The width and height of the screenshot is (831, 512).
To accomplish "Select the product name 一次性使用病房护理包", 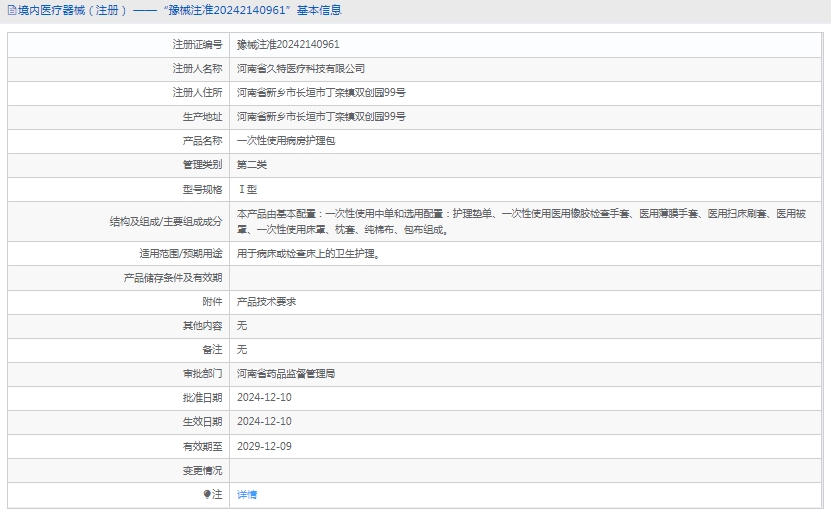I will tap(286, 141).
